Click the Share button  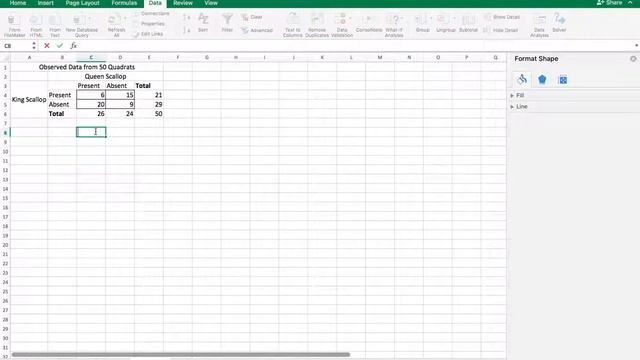coord(609,3)
